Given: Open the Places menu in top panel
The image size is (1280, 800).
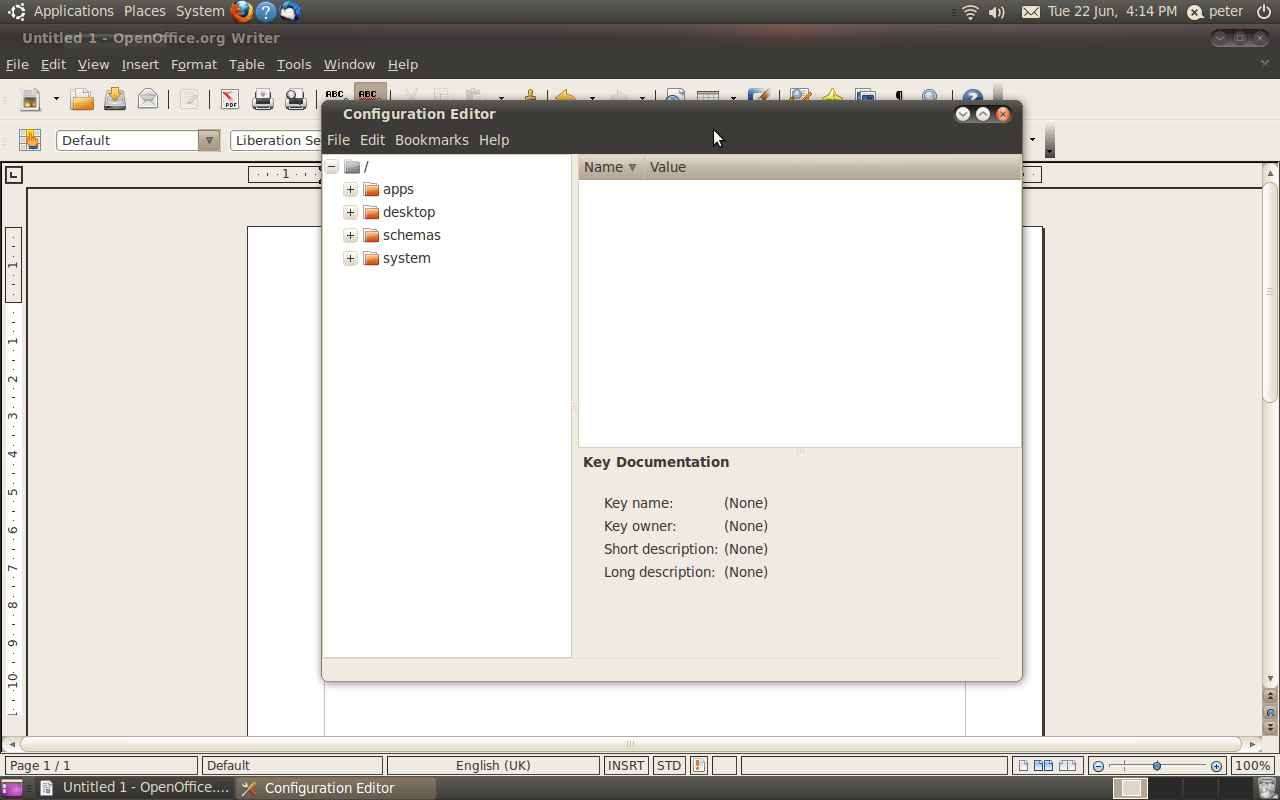Looking at the screenshot, I should 145,11.
